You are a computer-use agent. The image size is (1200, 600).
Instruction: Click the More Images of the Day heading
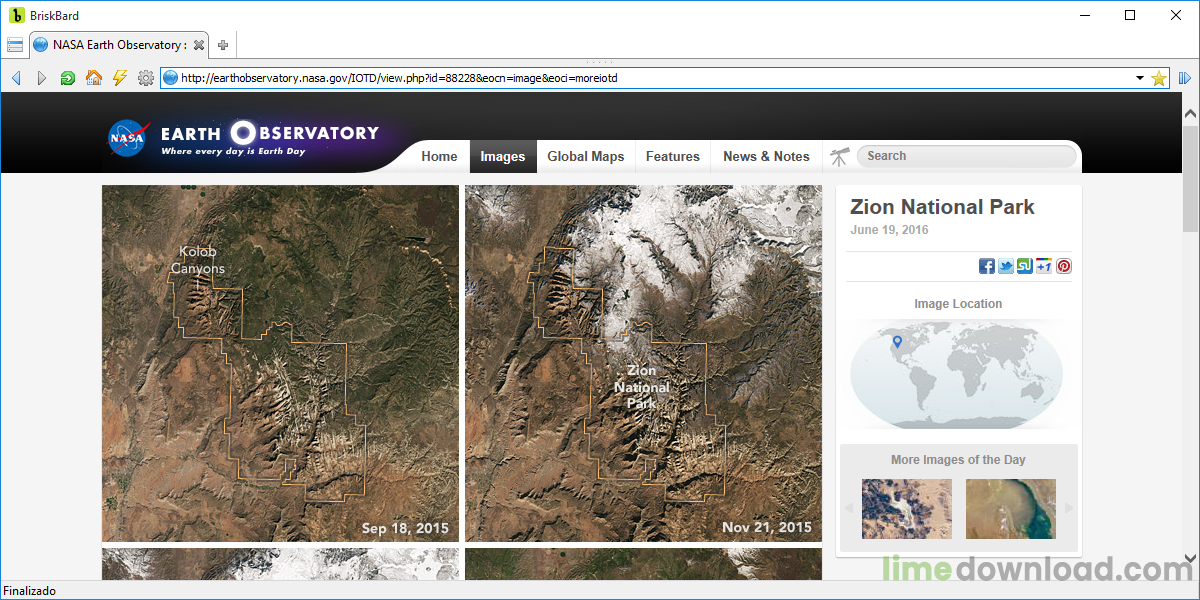958,460
